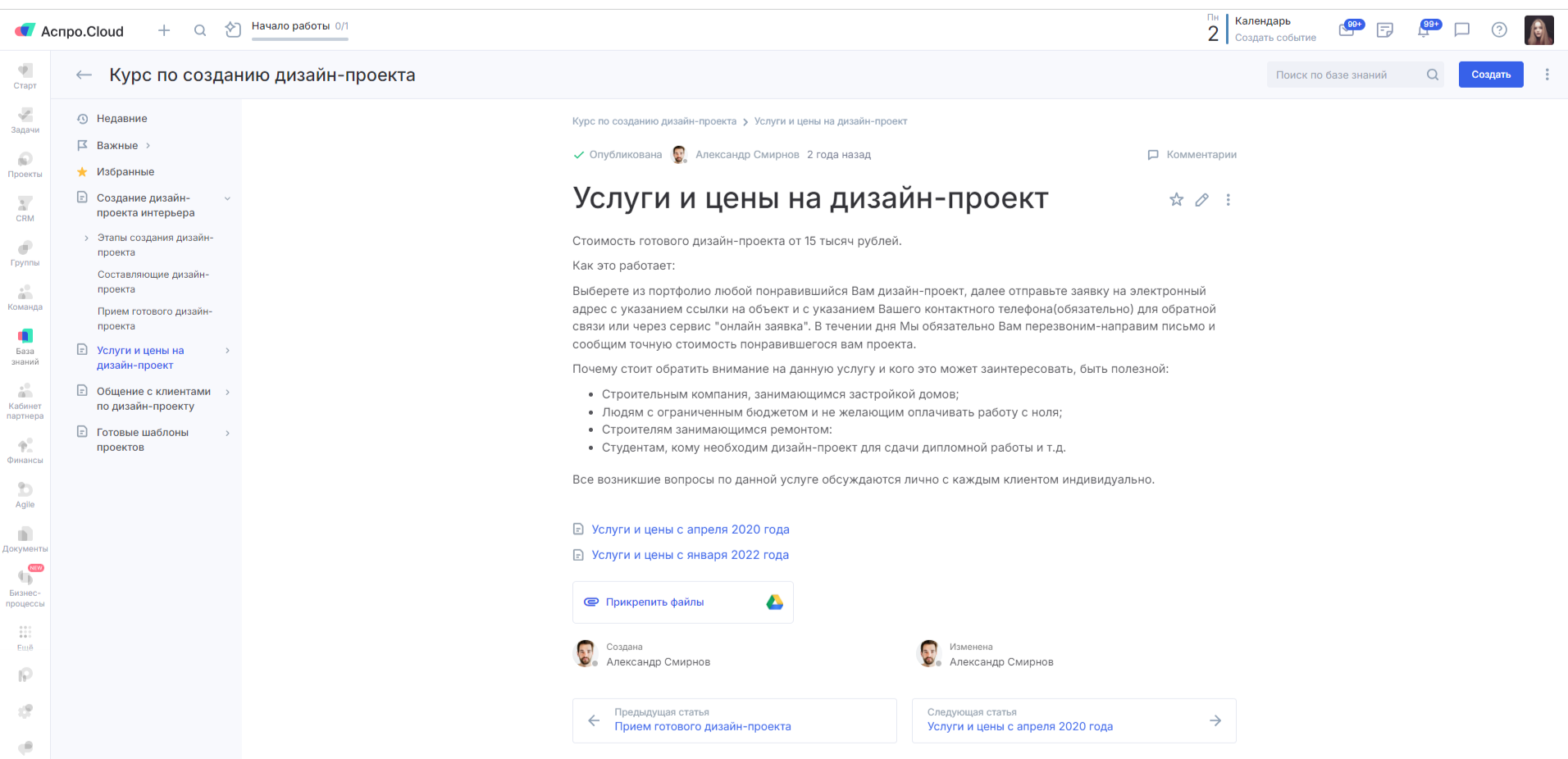Open notifications bell icon
Screen dimensions: 1568x759
[1424, 30]
